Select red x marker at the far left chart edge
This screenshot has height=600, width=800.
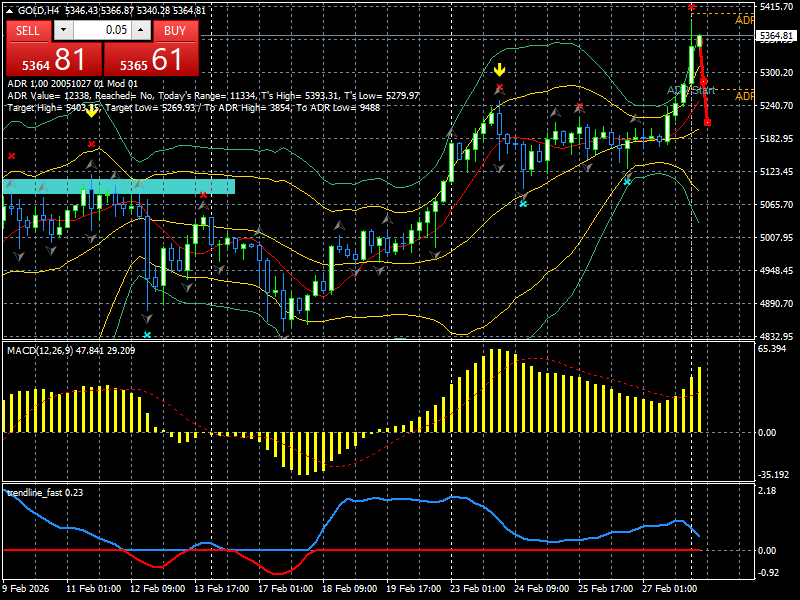click(x=11, y=156)
